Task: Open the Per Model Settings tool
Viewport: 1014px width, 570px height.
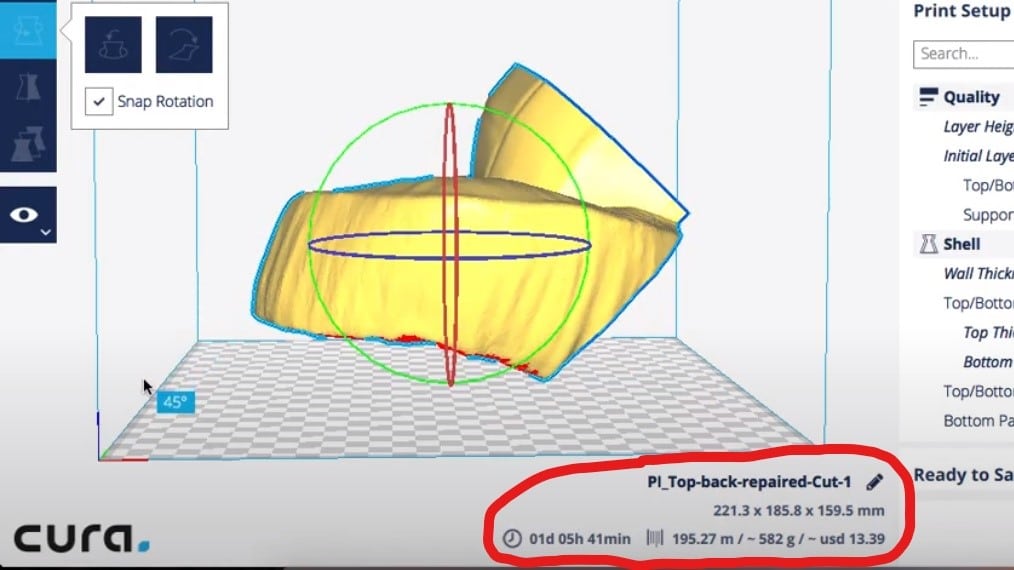Action: coord(28,144)
